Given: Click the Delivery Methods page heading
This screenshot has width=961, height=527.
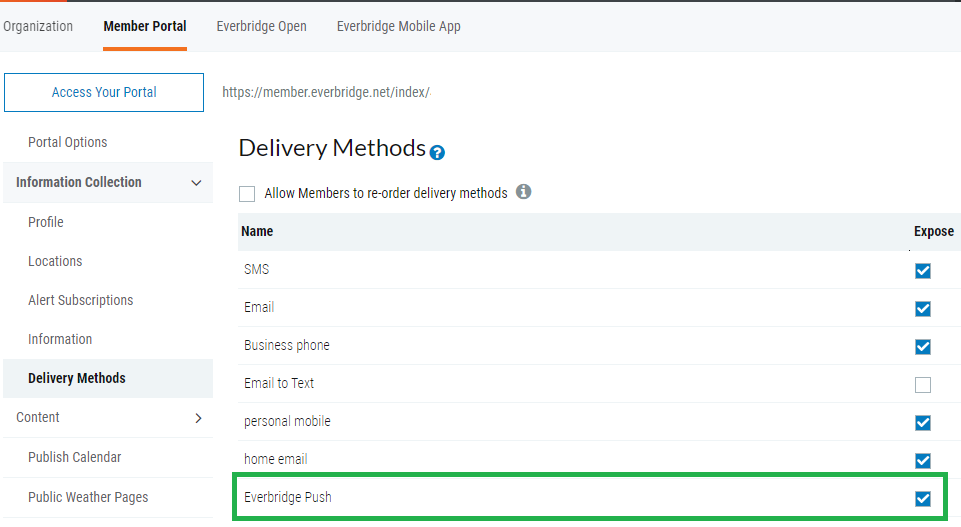Looking at the screenshot, I should pos(332,148).
